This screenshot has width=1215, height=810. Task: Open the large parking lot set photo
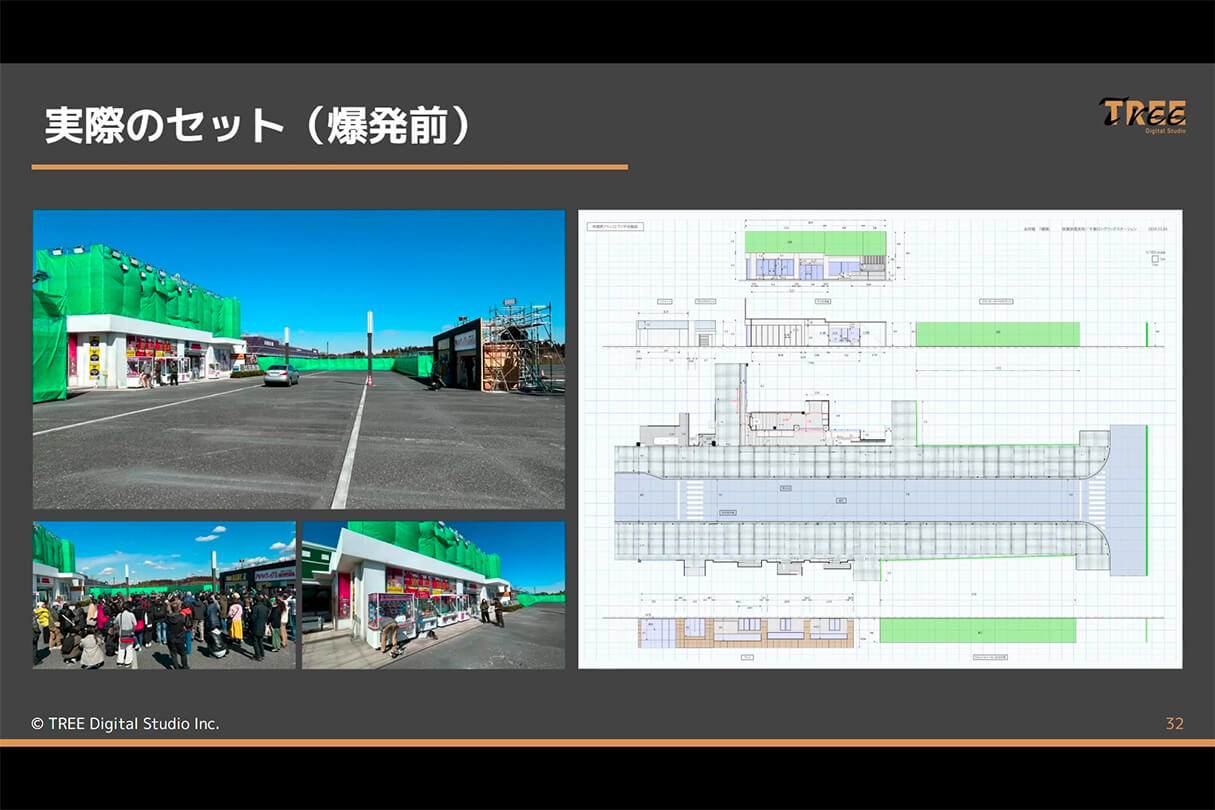300,360
